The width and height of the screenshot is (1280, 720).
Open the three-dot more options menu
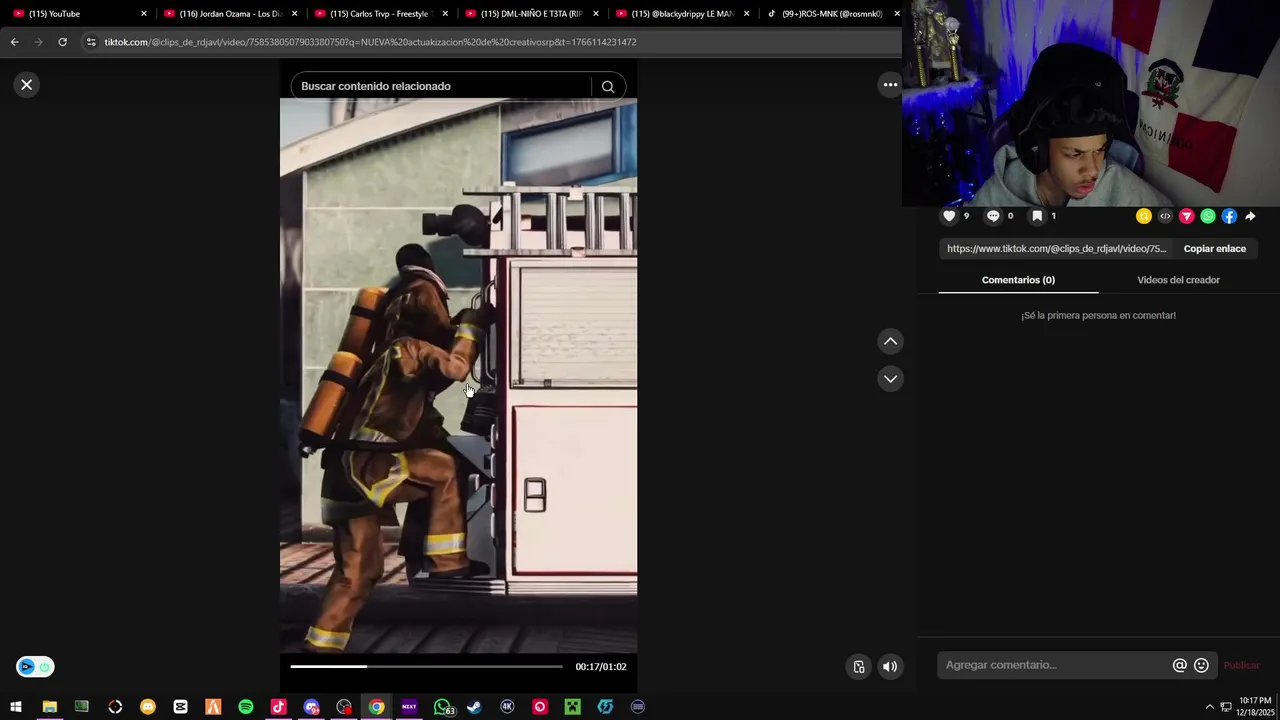click(890, 85)
